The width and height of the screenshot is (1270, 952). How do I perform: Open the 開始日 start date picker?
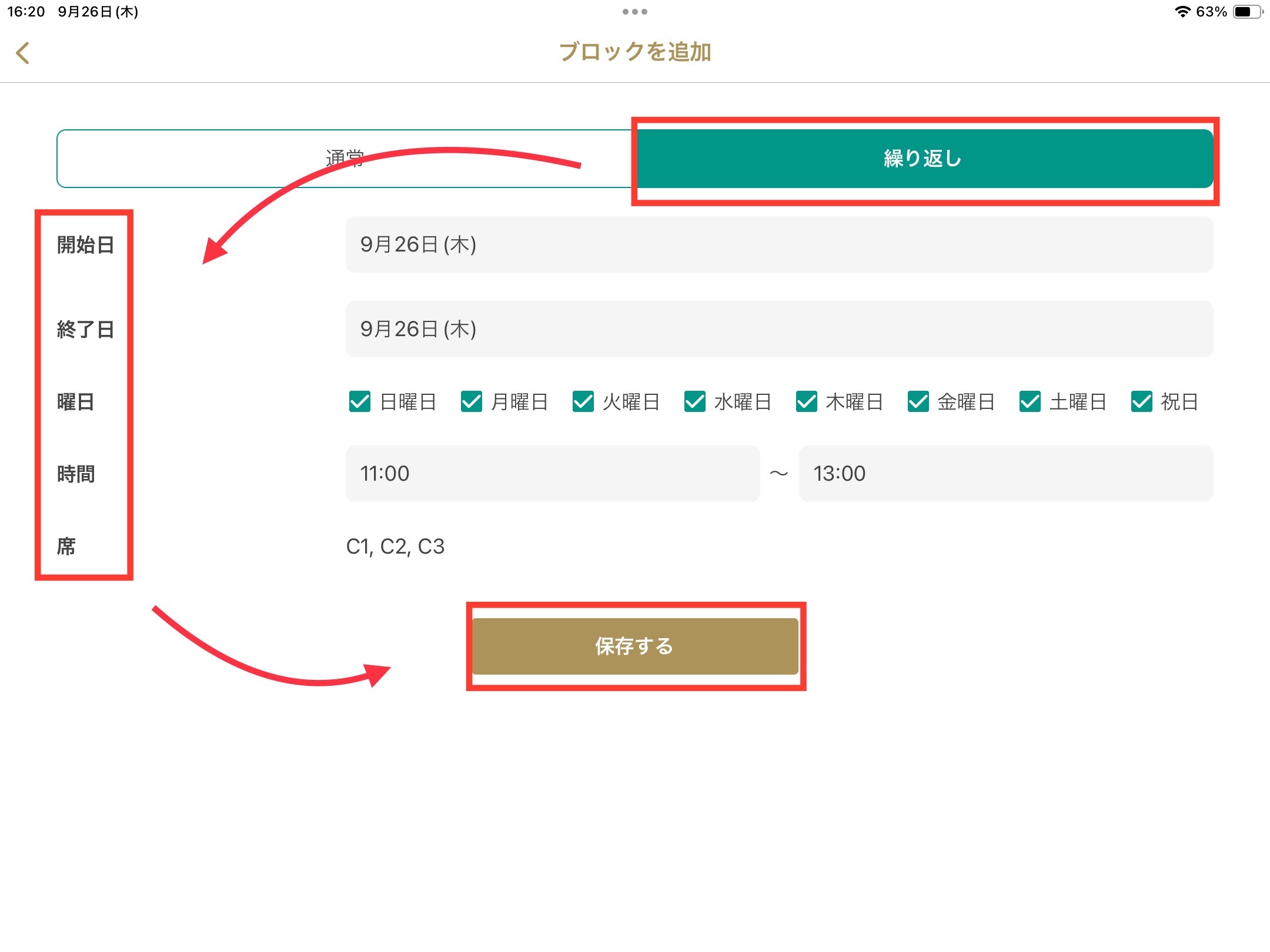pos(779,244)
